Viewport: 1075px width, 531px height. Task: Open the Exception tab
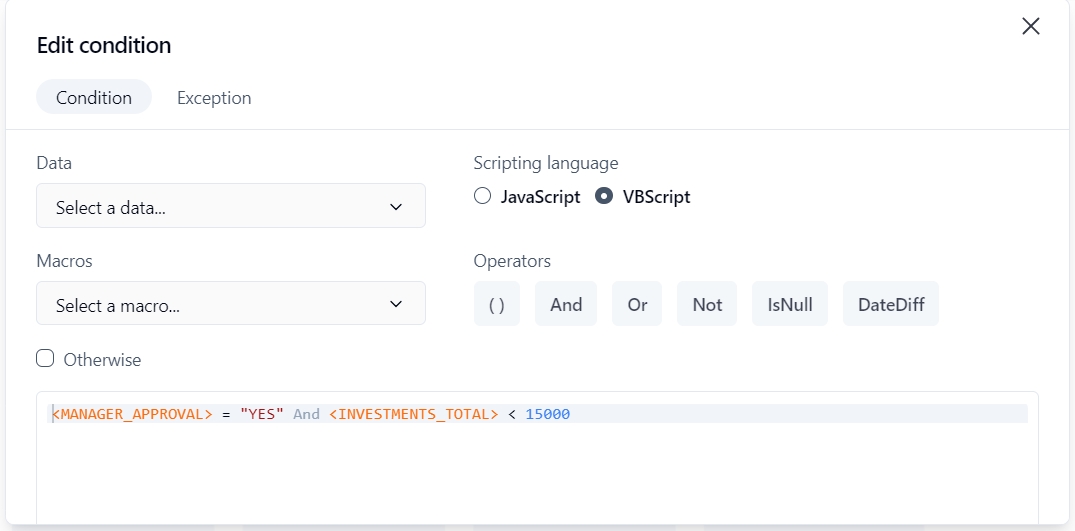pyautogui.click(x=214, y=98)
